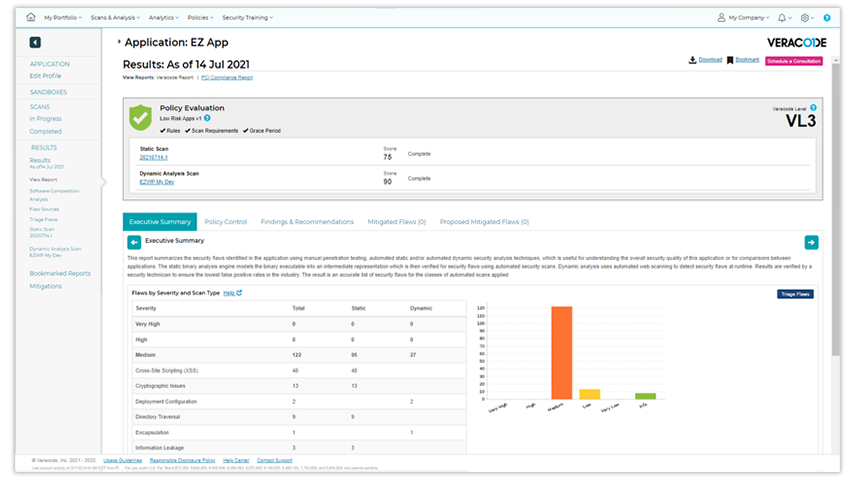Collapse the left sidebar with arrow button
The height and width of the screenshot is (480, 855).
(35, 43)
